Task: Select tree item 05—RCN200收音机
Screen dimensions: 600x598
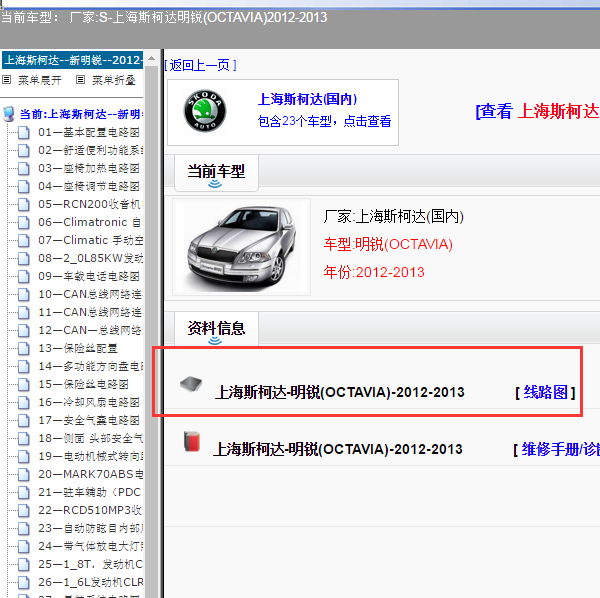Action: (x=90, y=204)
